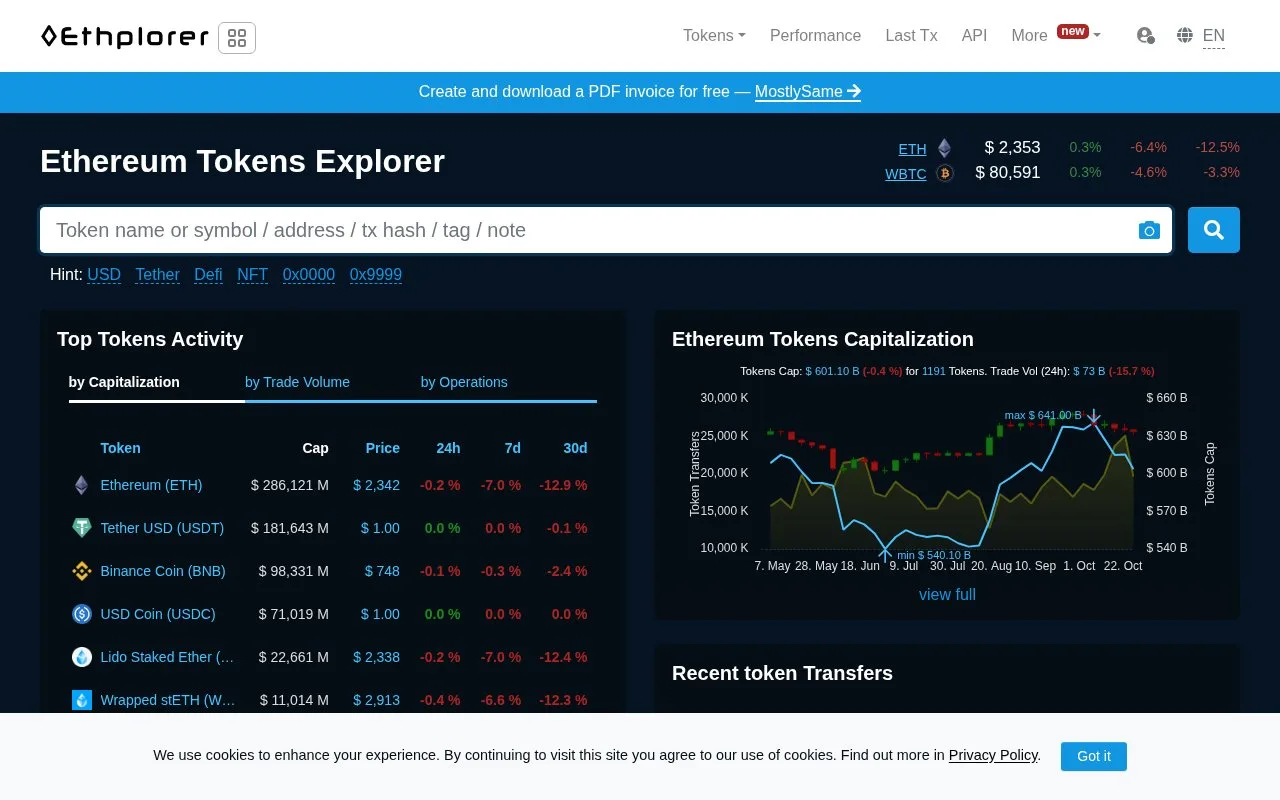Click the Tether hint link
The height and width of the screenshot is (800, 1280).
coord(158,275)
